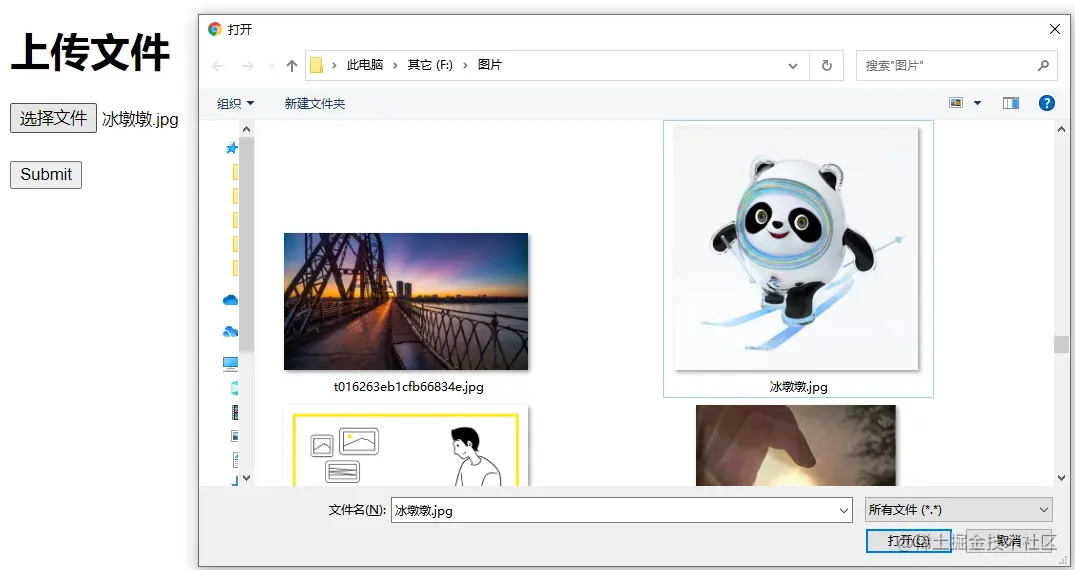Click the file list scroll down arrow

(1061, 478)
